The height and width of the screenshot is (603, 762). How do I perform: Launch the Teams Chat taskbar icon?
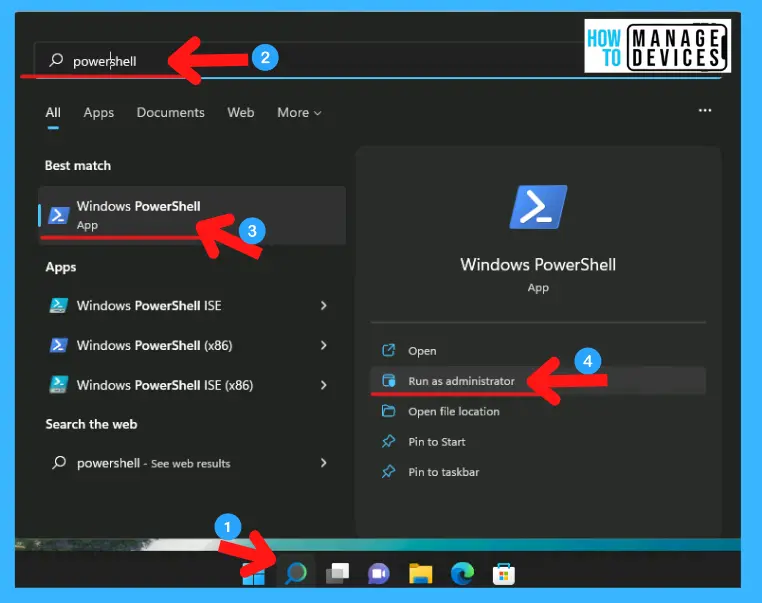[379, 574]
